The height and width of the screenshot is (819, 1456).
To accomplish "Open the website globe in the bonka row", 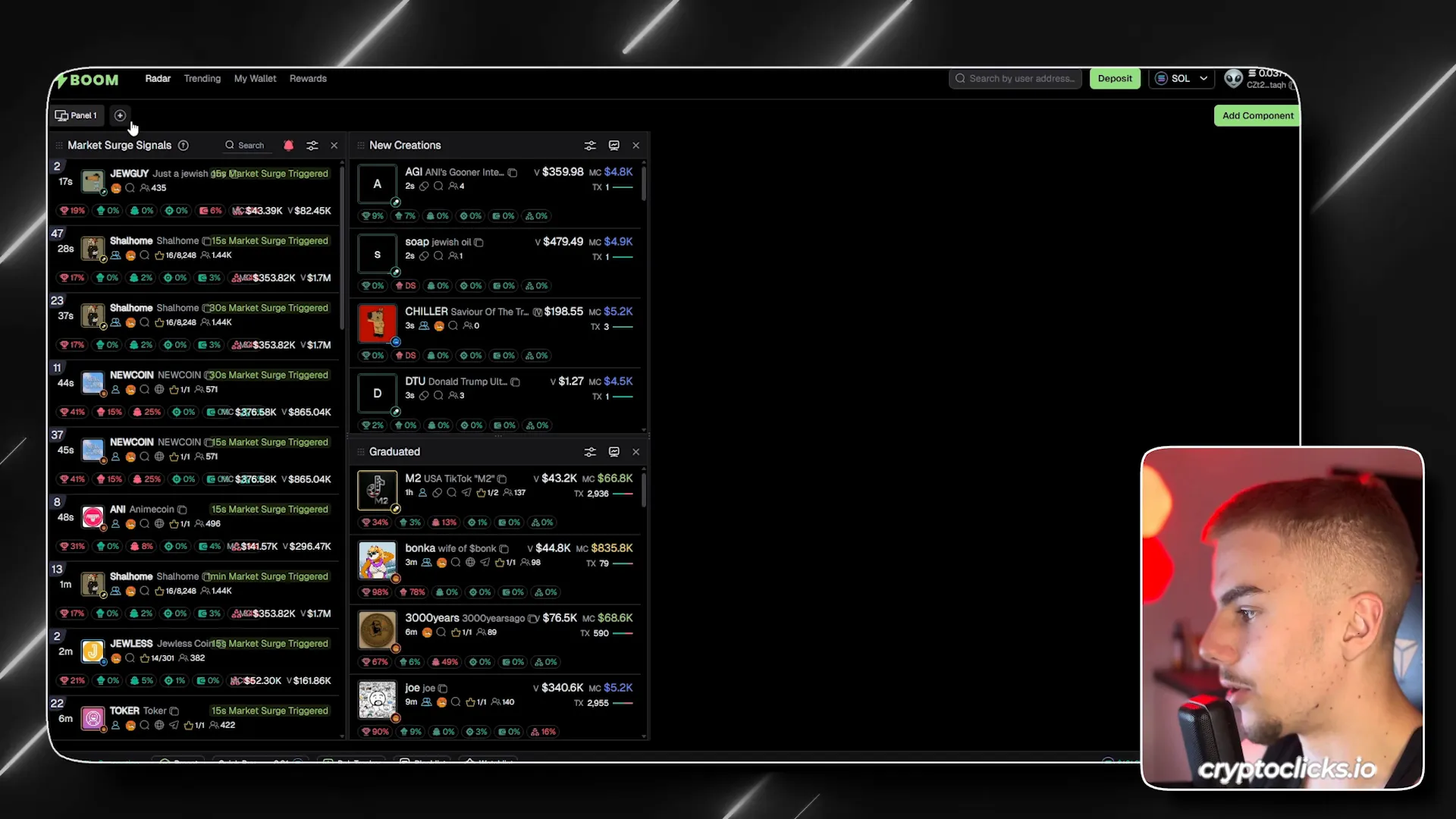I will (x=470, y=563).
